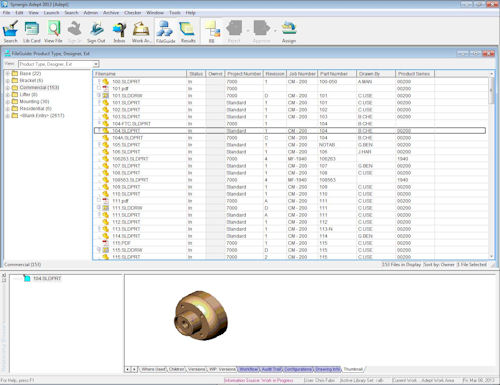Image resolution: width=500 pixels, height=385 pixels.
Task: Expand the 101.SLDDRW row
Action: pyautogui.click(x=99, y=95)
